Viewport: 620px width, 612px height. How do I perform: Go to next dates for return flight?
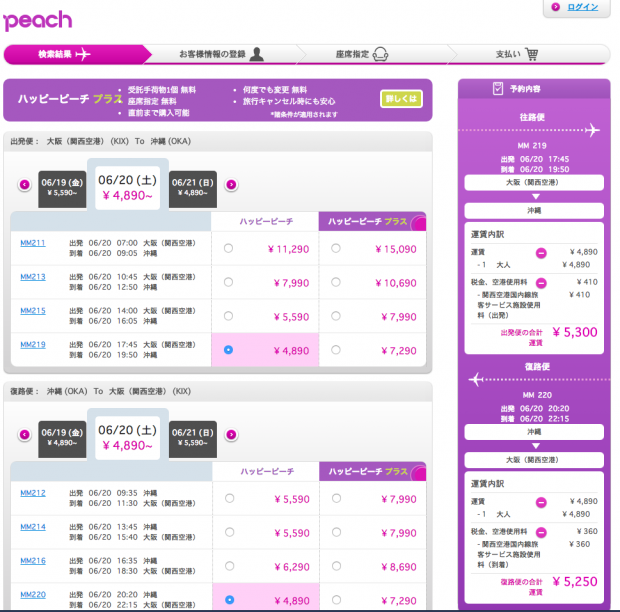pos(231,434)
